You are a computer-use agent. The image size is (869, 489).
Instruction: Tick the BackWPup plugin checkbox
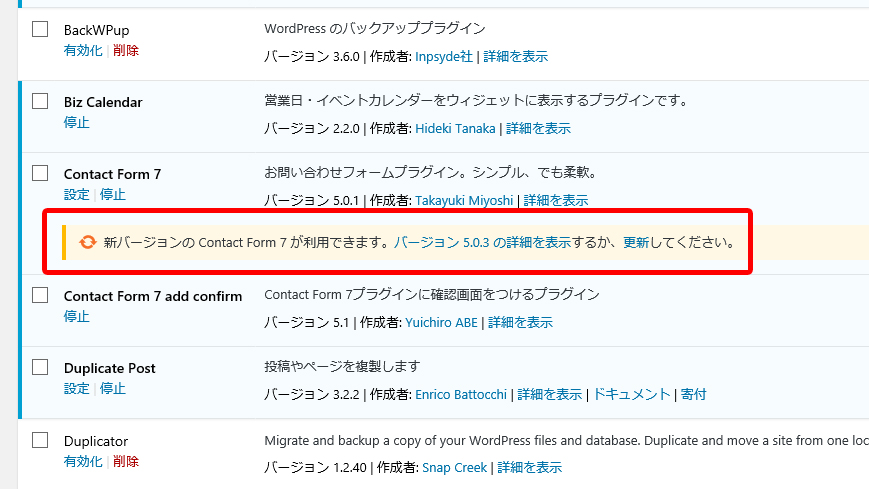[x=40, y=29]
